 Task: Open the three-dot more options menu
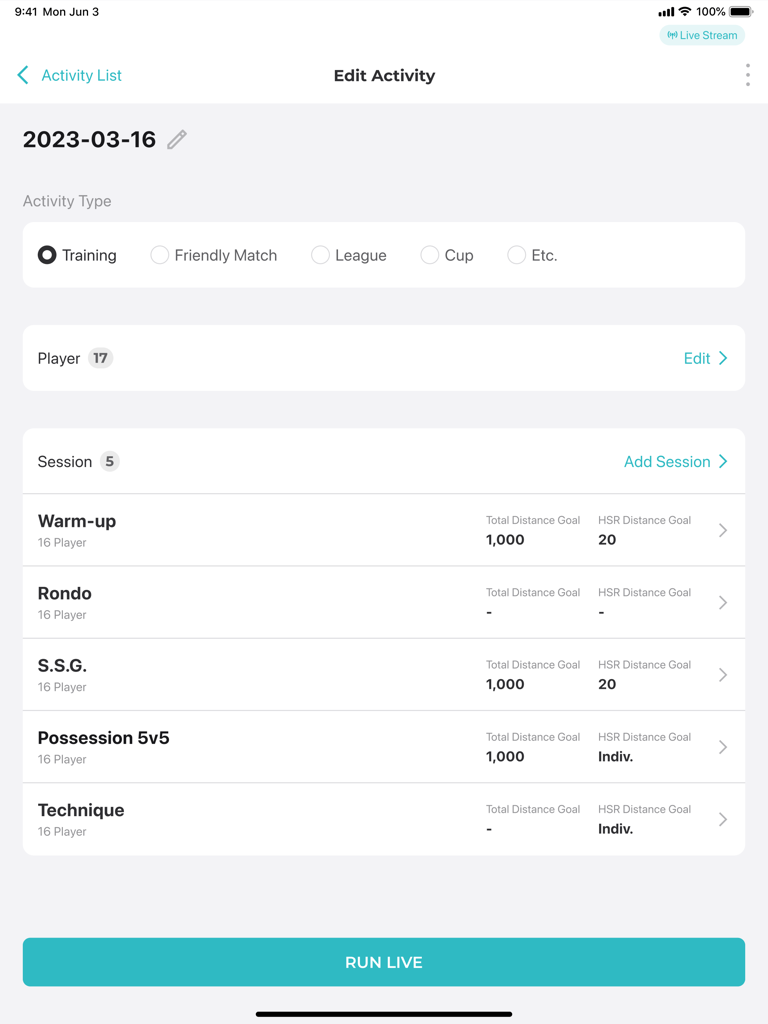click(x=747, y=75)
